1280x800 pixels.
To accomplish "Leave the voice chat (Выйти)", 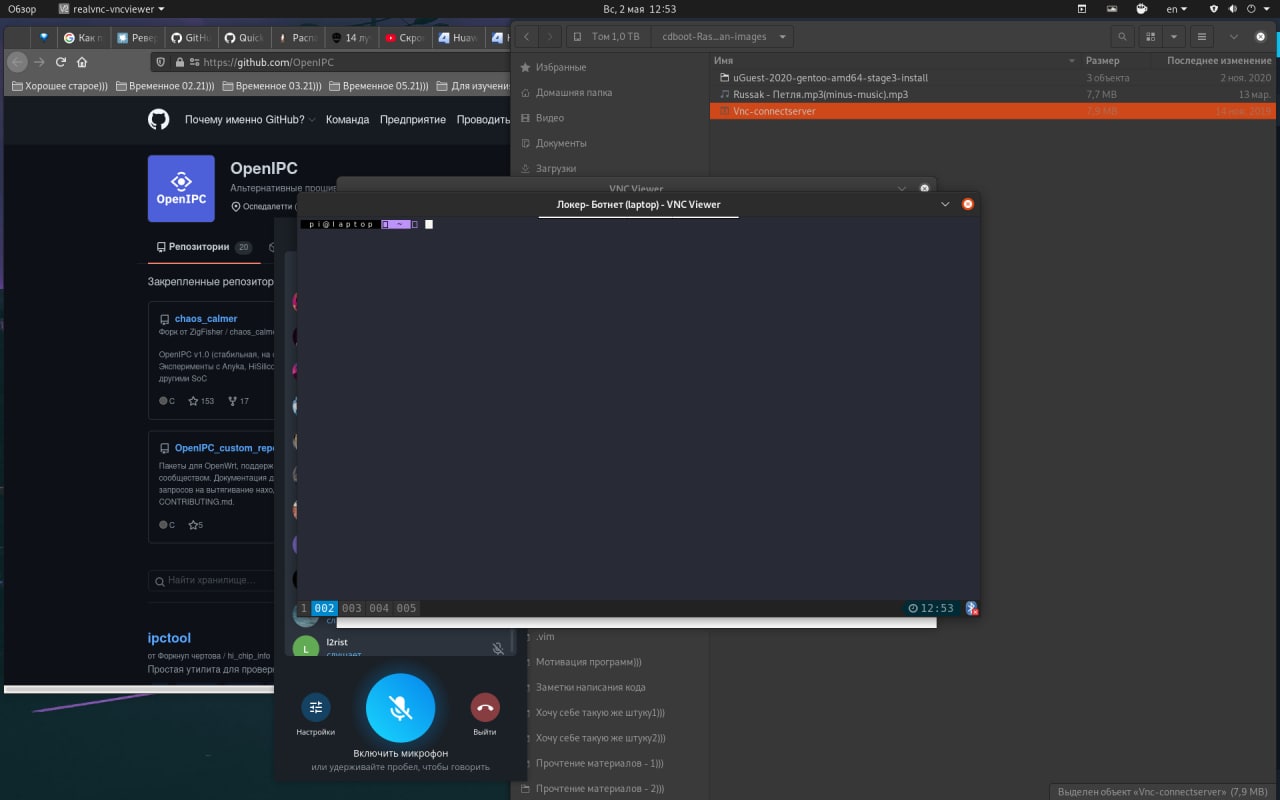I will [x=485, y=708].
